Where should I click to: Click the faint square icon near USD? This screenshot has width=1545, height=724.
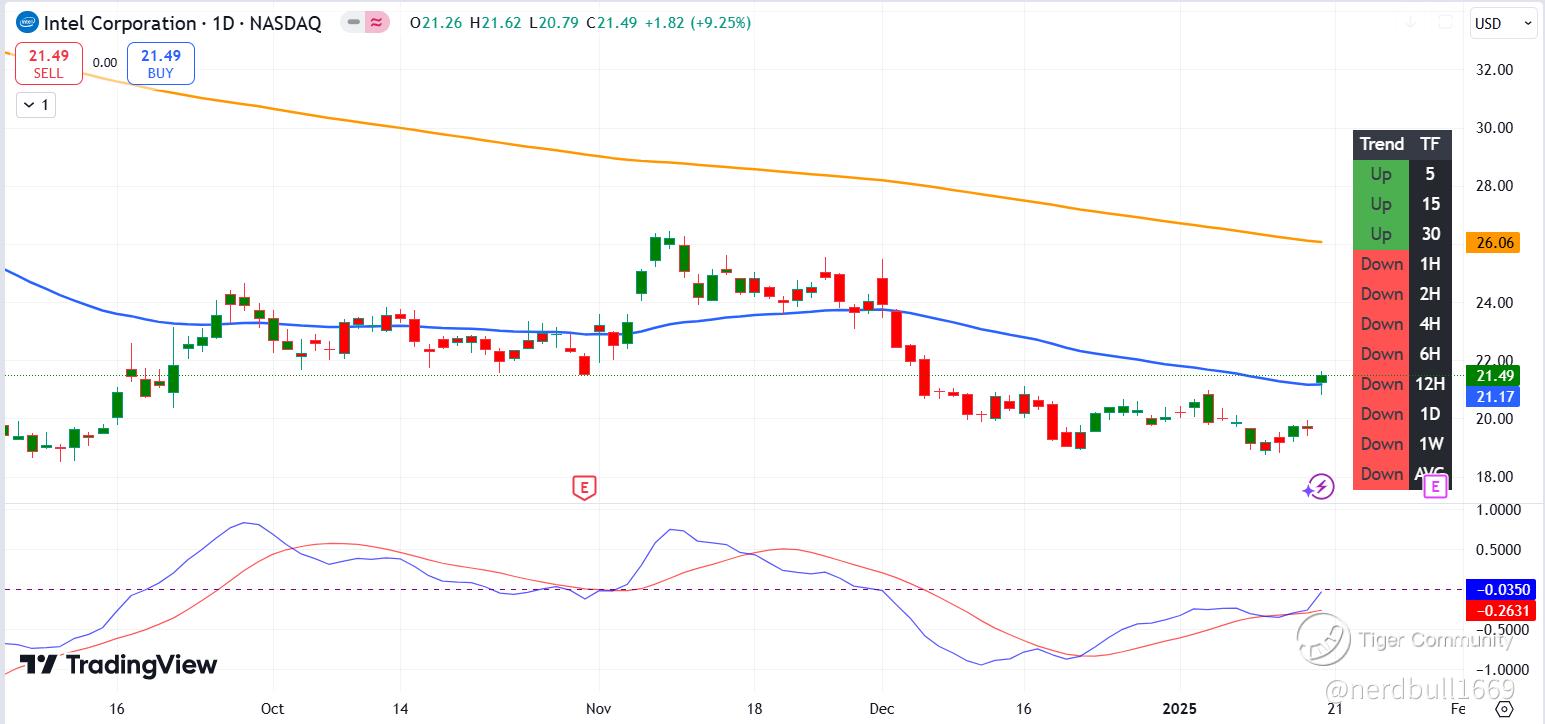point(1445,22)
